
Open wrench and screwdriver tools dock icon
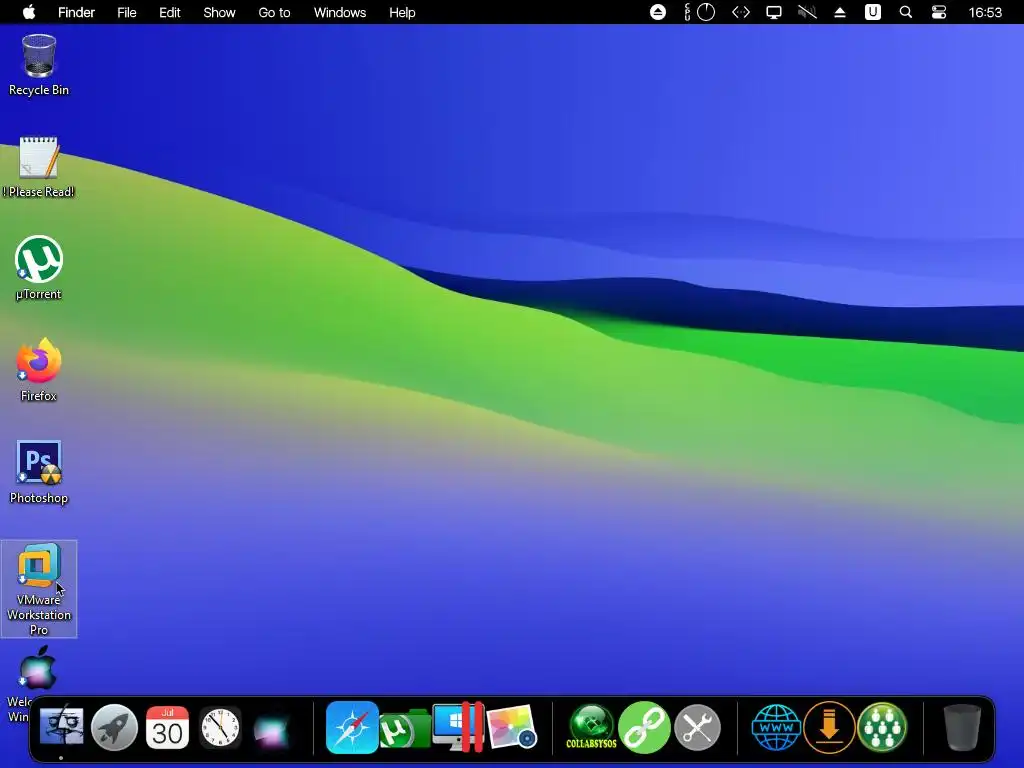tap(697, 727)
